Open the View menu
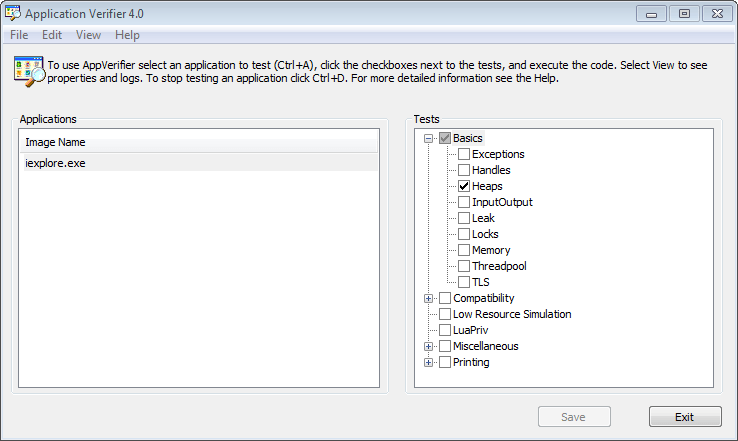Viewport: 738px width, 441px height. pos(88,35)
